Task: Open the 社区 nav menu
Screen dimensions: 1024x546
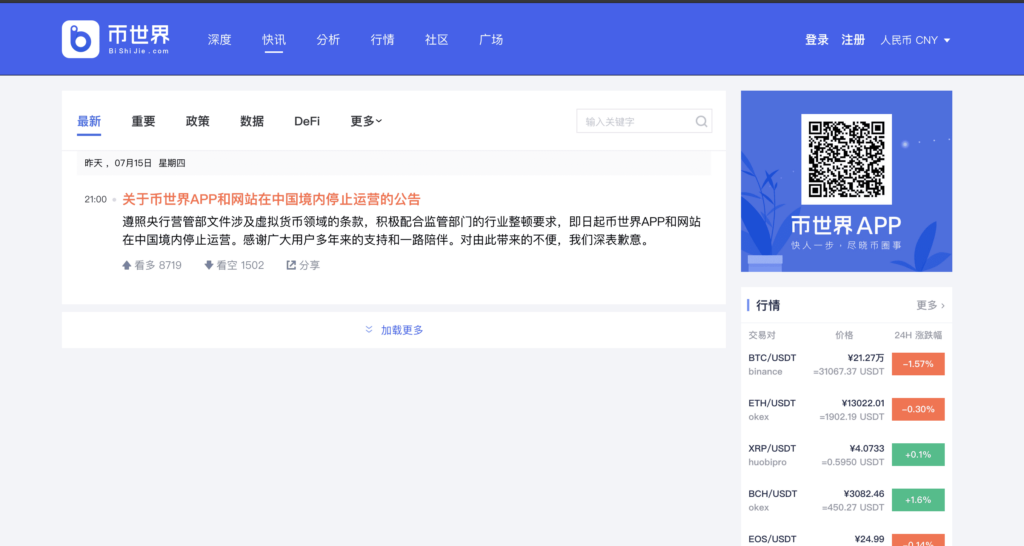Action: point(436,40)
